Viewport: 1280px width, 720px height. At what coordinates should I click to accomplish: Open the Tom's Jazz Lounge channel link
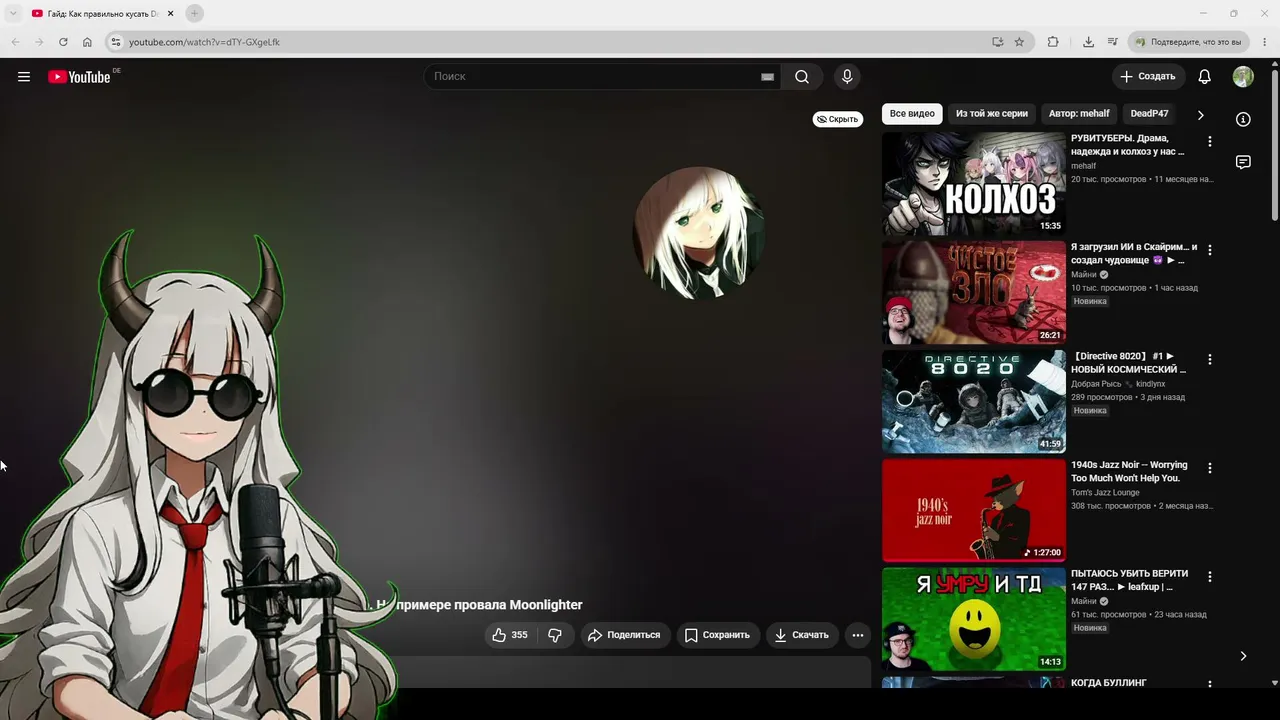click(x=1105, y=492)
